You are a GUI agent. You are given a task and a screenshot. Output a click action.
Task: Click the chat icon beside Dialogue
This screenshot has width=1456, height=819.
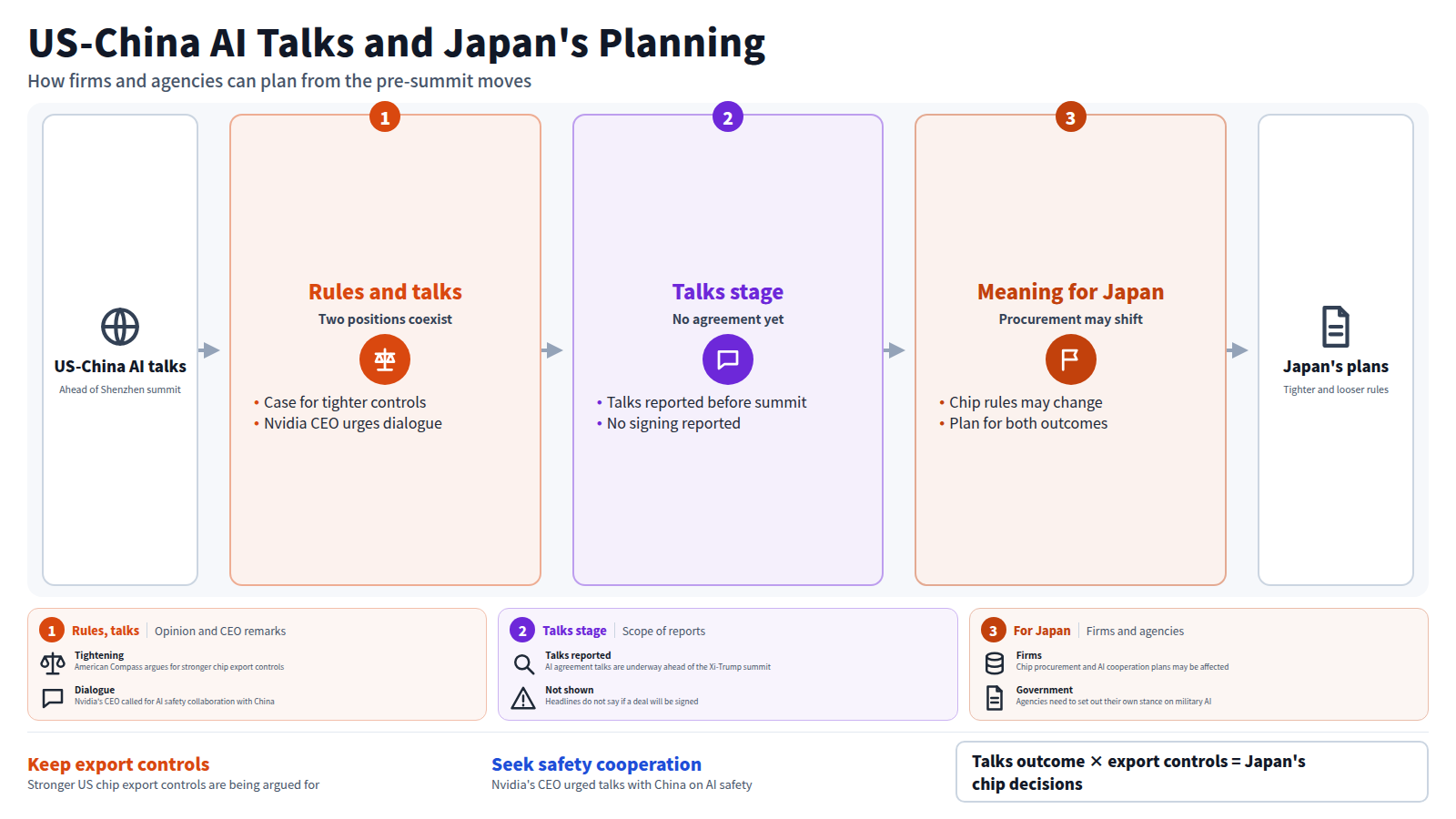(53, 698)
